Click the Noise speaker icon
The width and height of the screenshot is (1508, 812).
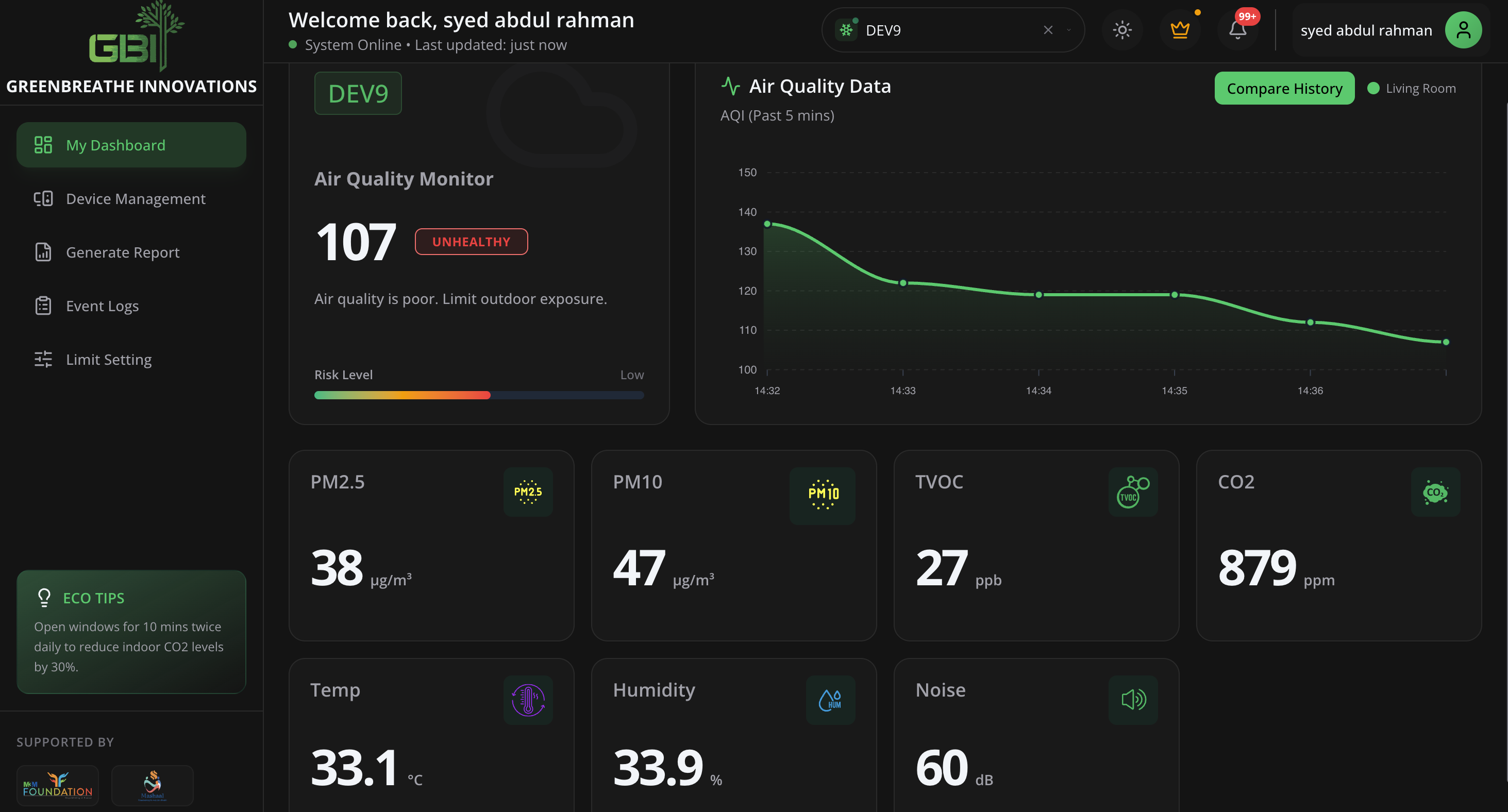tap(1133, 700)
